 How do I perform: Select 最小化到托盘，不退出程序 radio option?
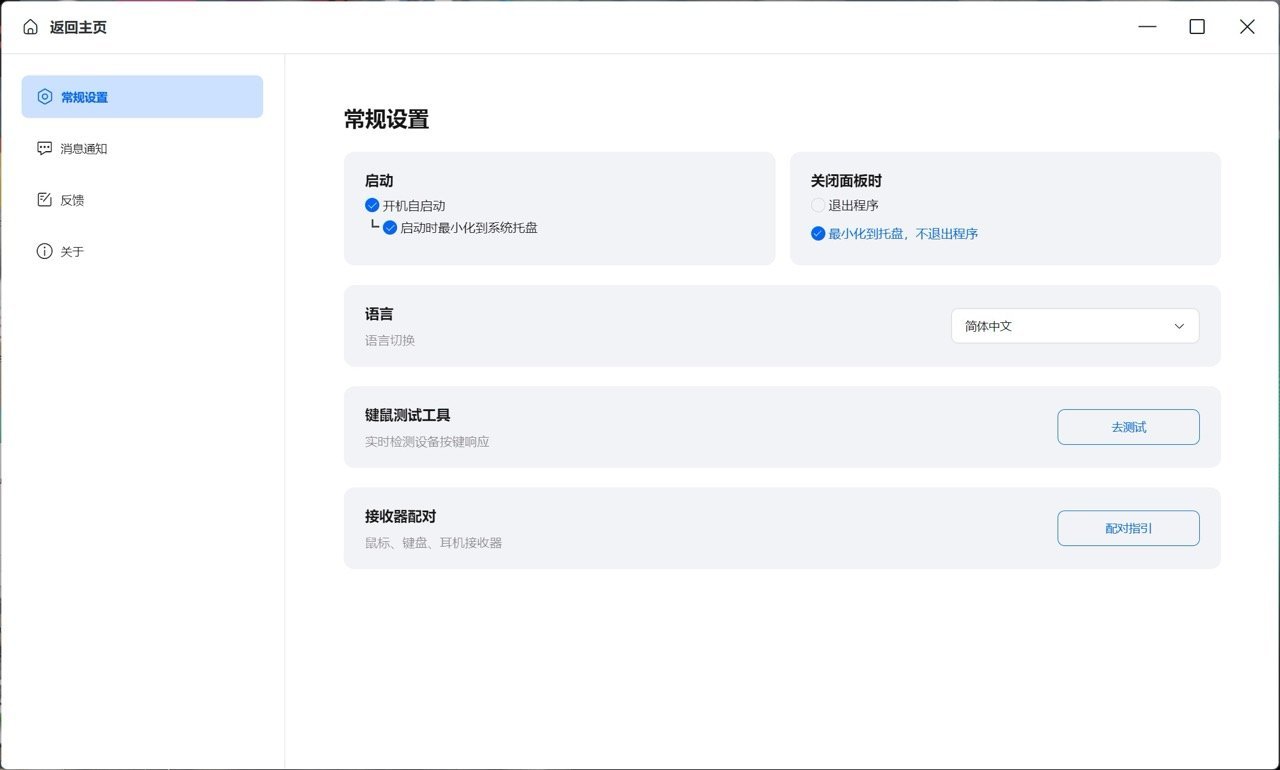coord(818,233)
